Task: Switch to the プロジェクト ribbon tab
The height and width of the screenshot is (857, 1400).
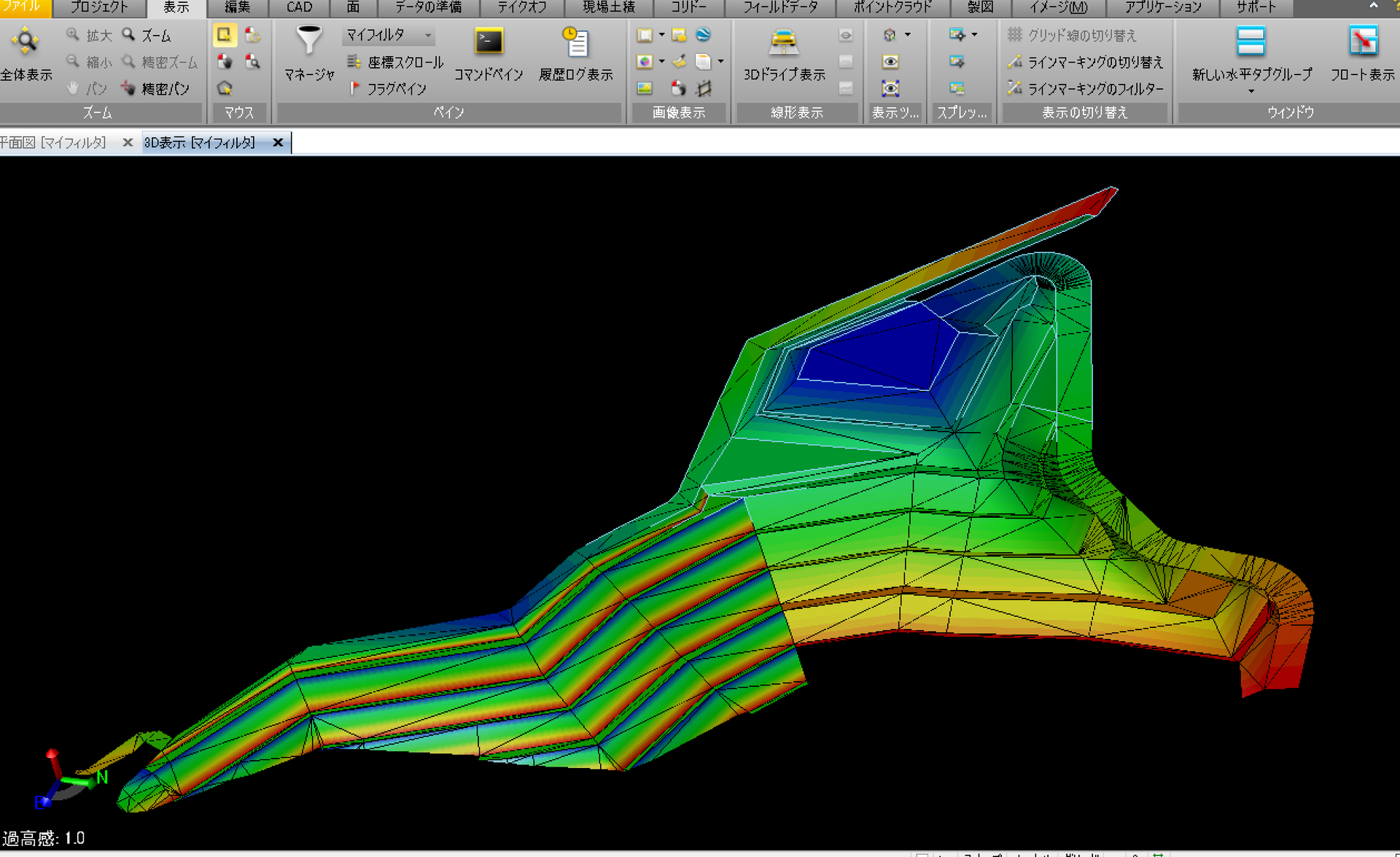Action: [x=98, y=7]
